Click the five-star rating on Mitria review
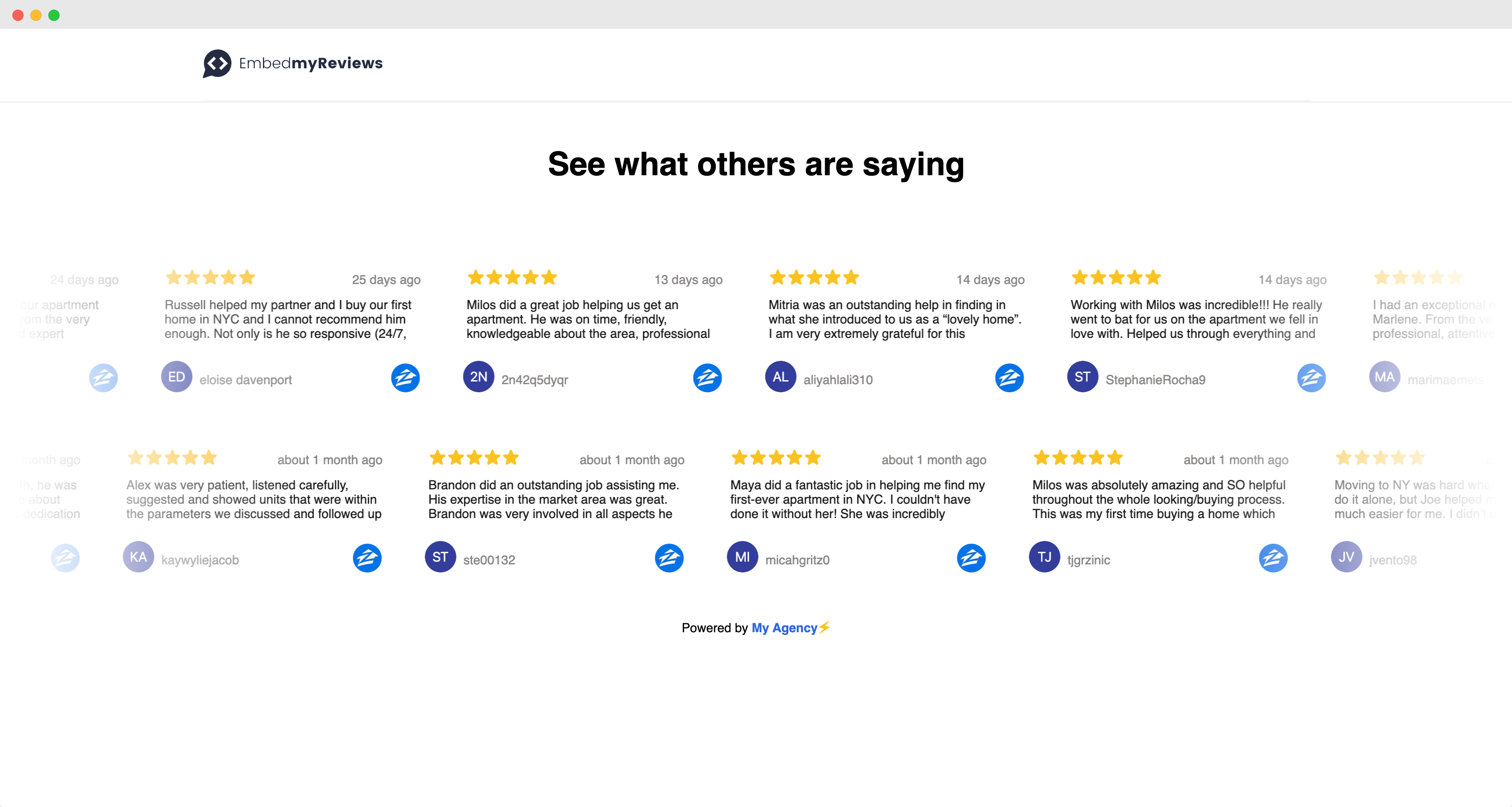The image size is (1512, 807). pos(814,278)
